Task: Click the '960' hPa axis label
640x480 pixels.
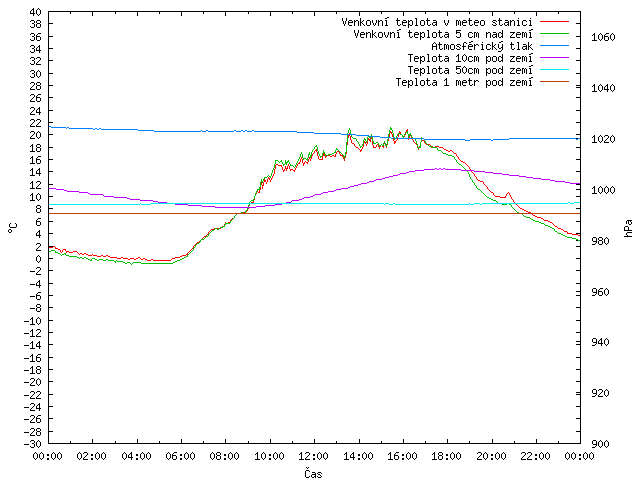Action: (600, 292)
